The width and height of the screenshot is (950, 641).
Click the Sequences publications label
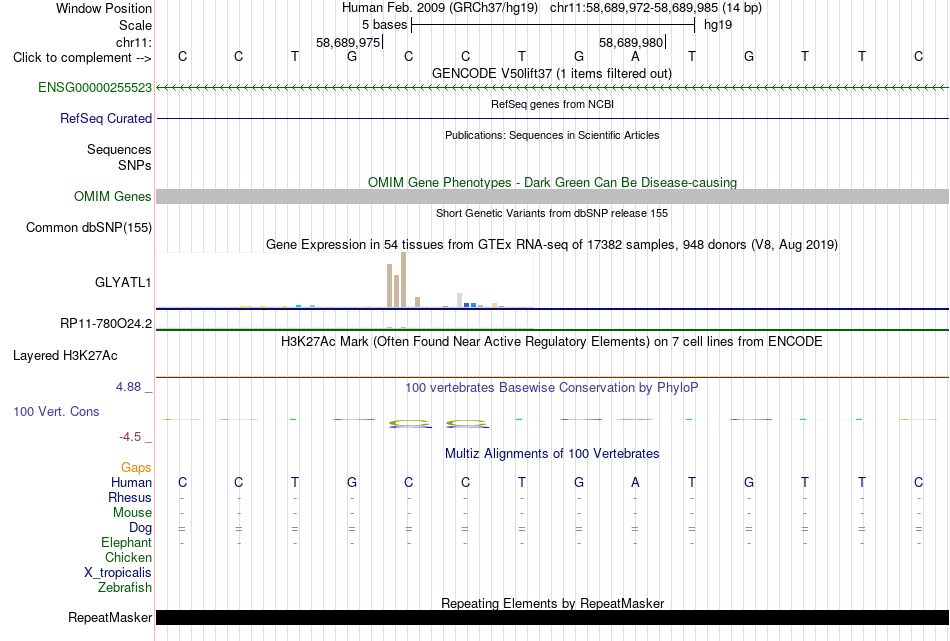[x=119, y=149]
